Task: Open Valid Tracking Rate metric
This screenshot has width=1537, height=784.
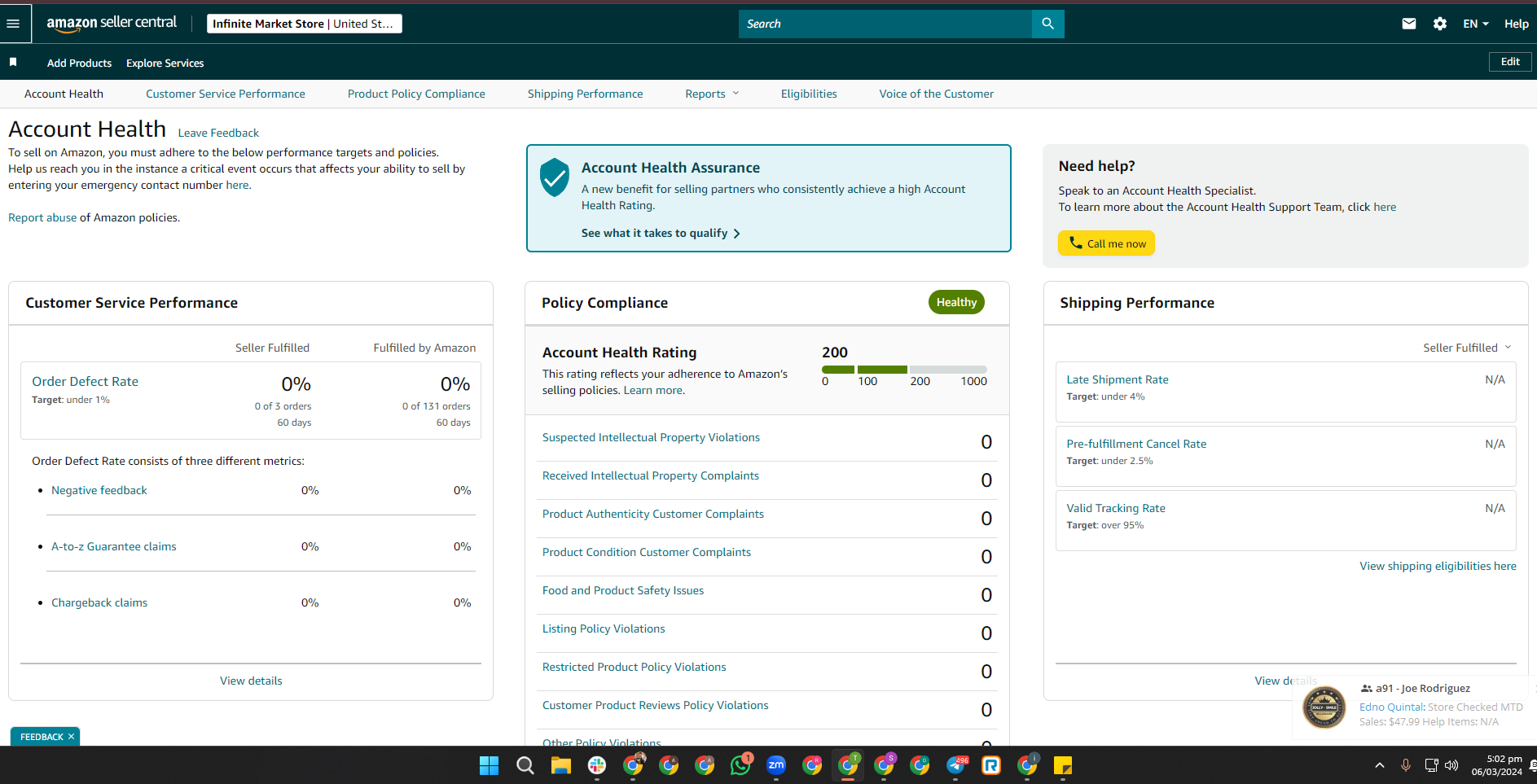Action: pos(1116,508)
